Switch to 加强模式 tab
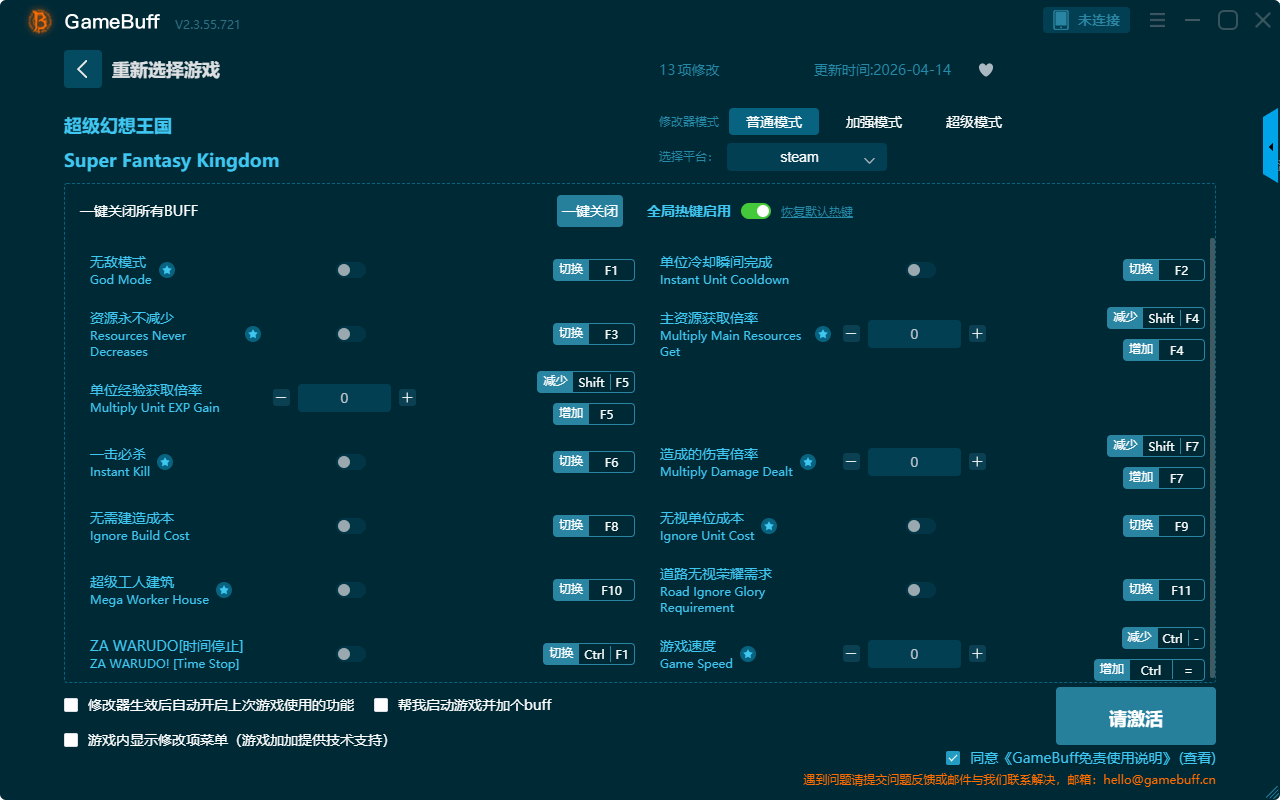 click(x=874, y=122)
